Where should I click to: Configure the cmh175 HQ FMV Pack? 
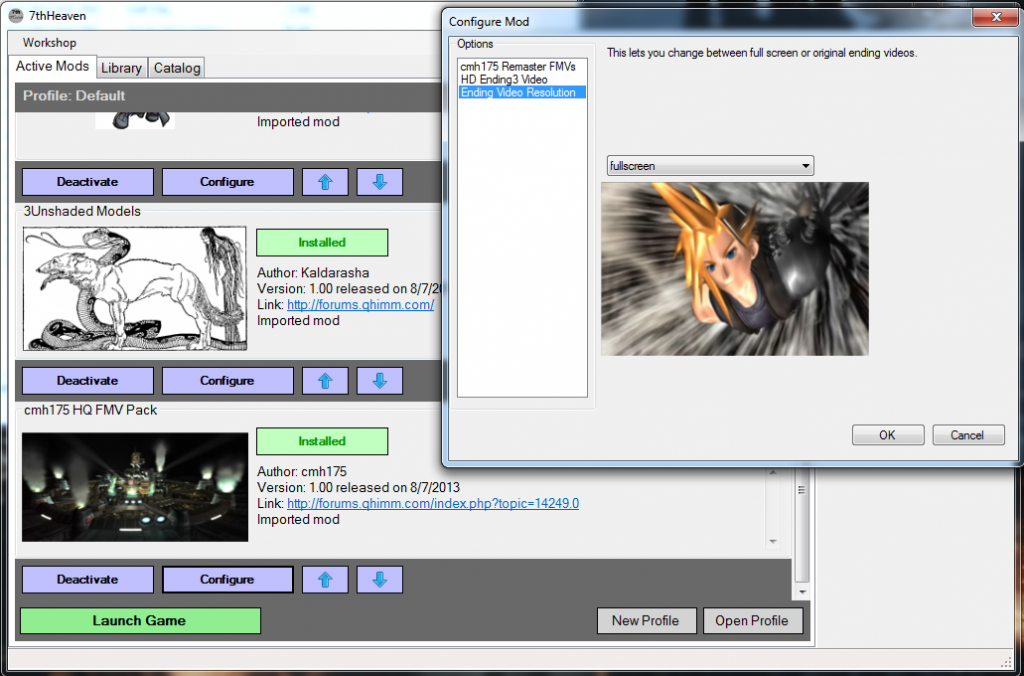coord(227,579)
